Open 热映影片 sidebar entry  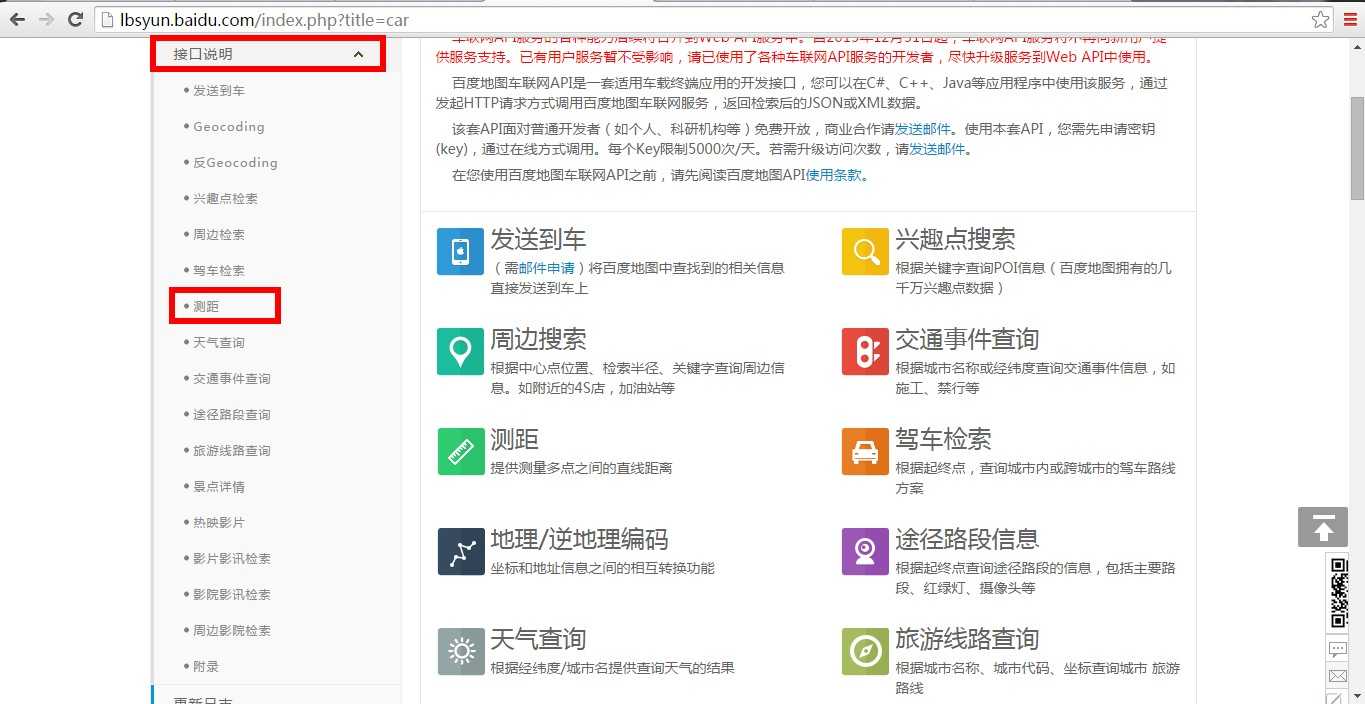tap(218, 523)
